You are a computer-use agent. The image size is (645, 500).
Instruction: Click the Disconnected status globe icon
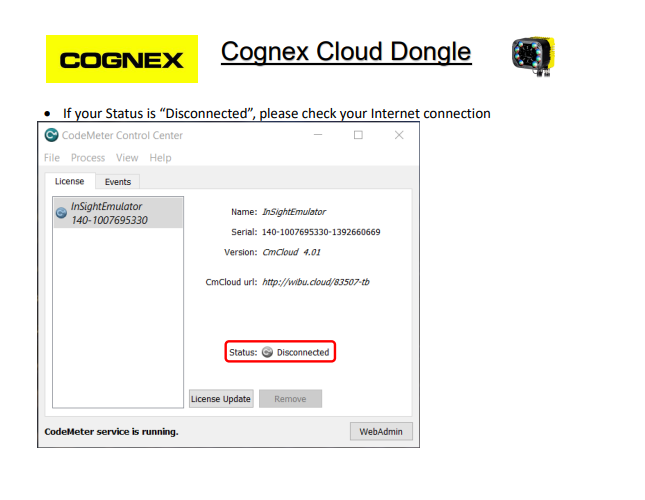click(x=267, y=352)
